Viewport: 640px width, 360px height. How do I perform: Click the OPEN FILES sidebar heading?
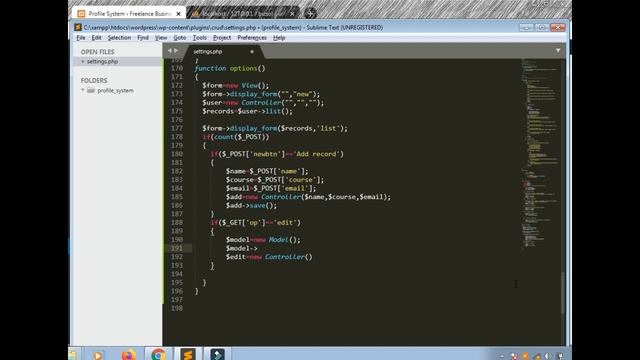coord(98,52)
